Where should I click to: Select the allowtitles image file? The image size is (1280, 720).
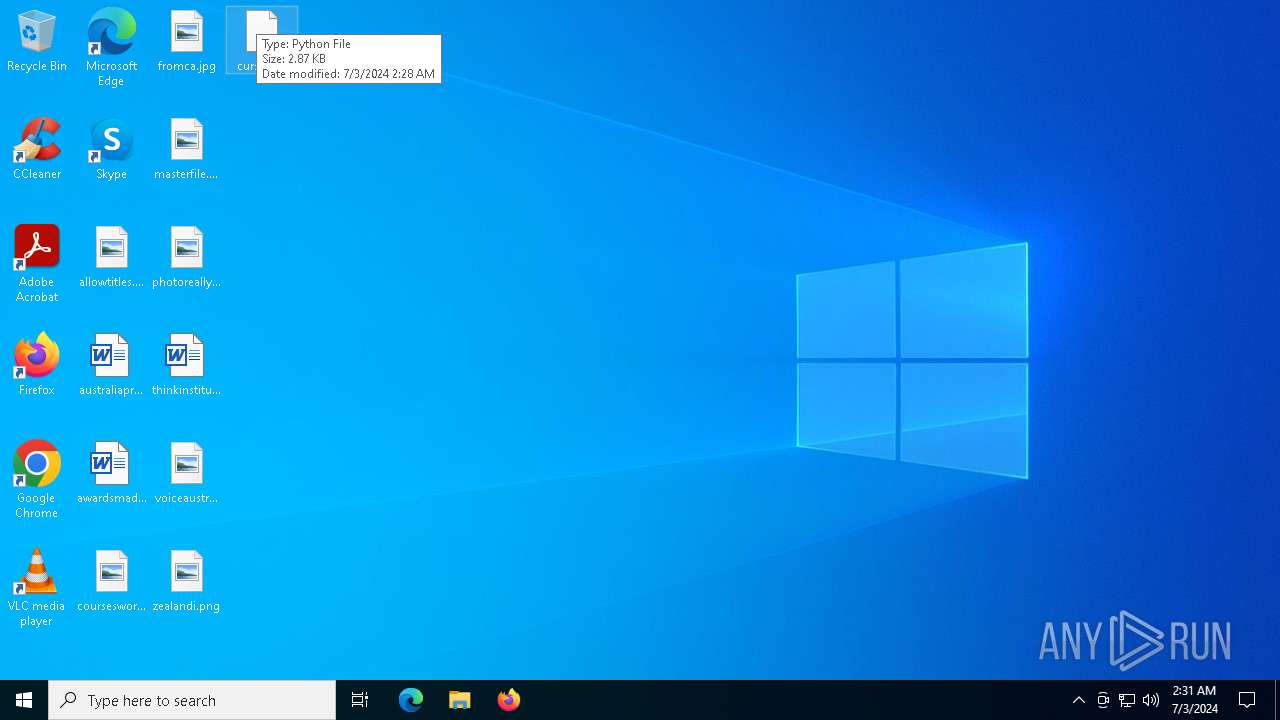111,257
